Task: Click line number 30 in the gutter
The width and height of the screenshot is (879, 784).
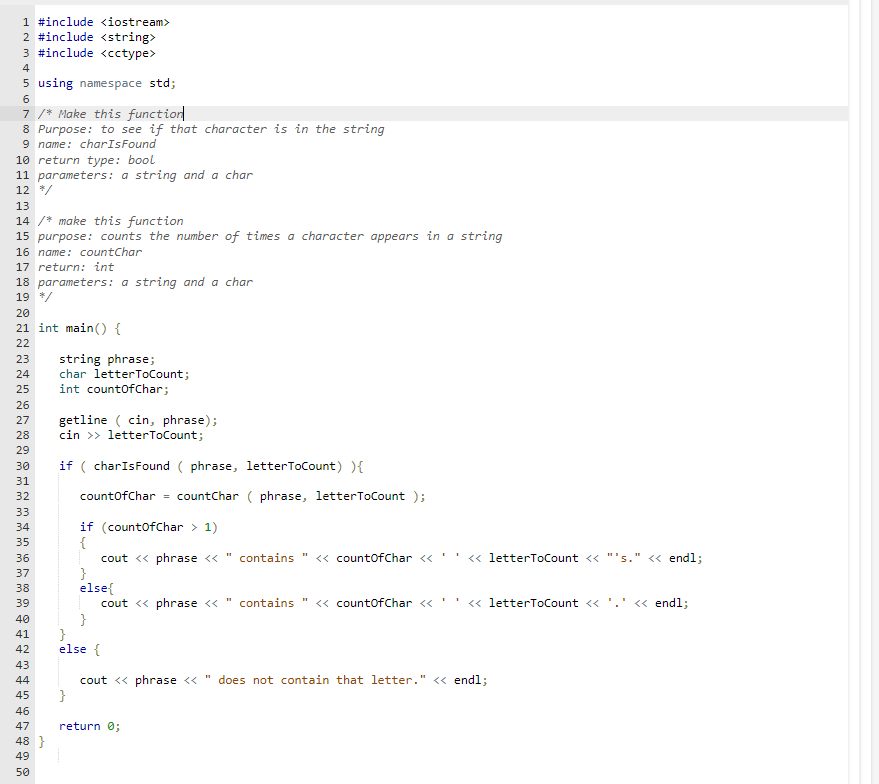Action: (x=22, y=466)
